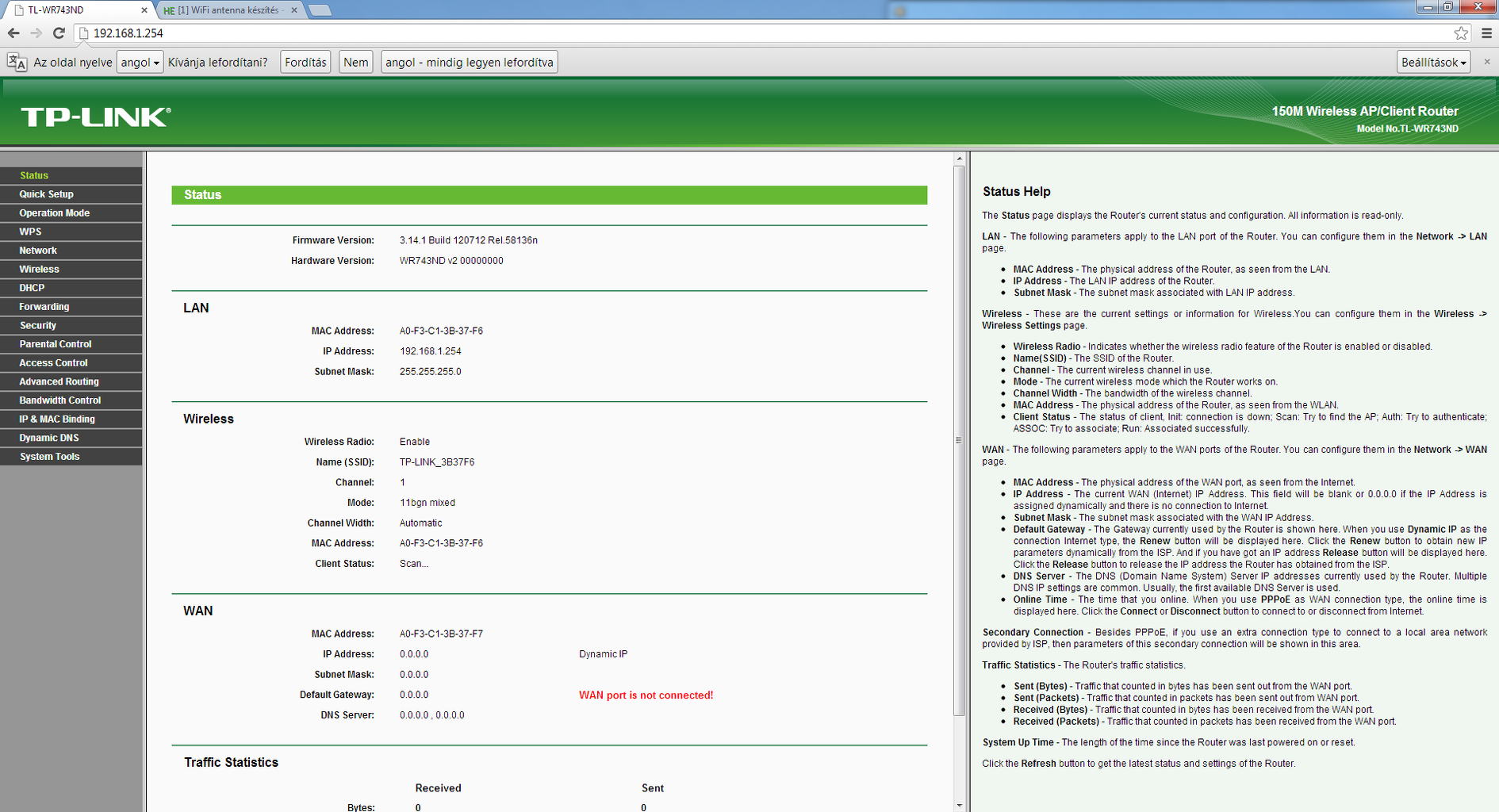Choose angol - mindig legyen lefordítva
The height and width of the screenshot is (812, 1499).
click(470, 62)
